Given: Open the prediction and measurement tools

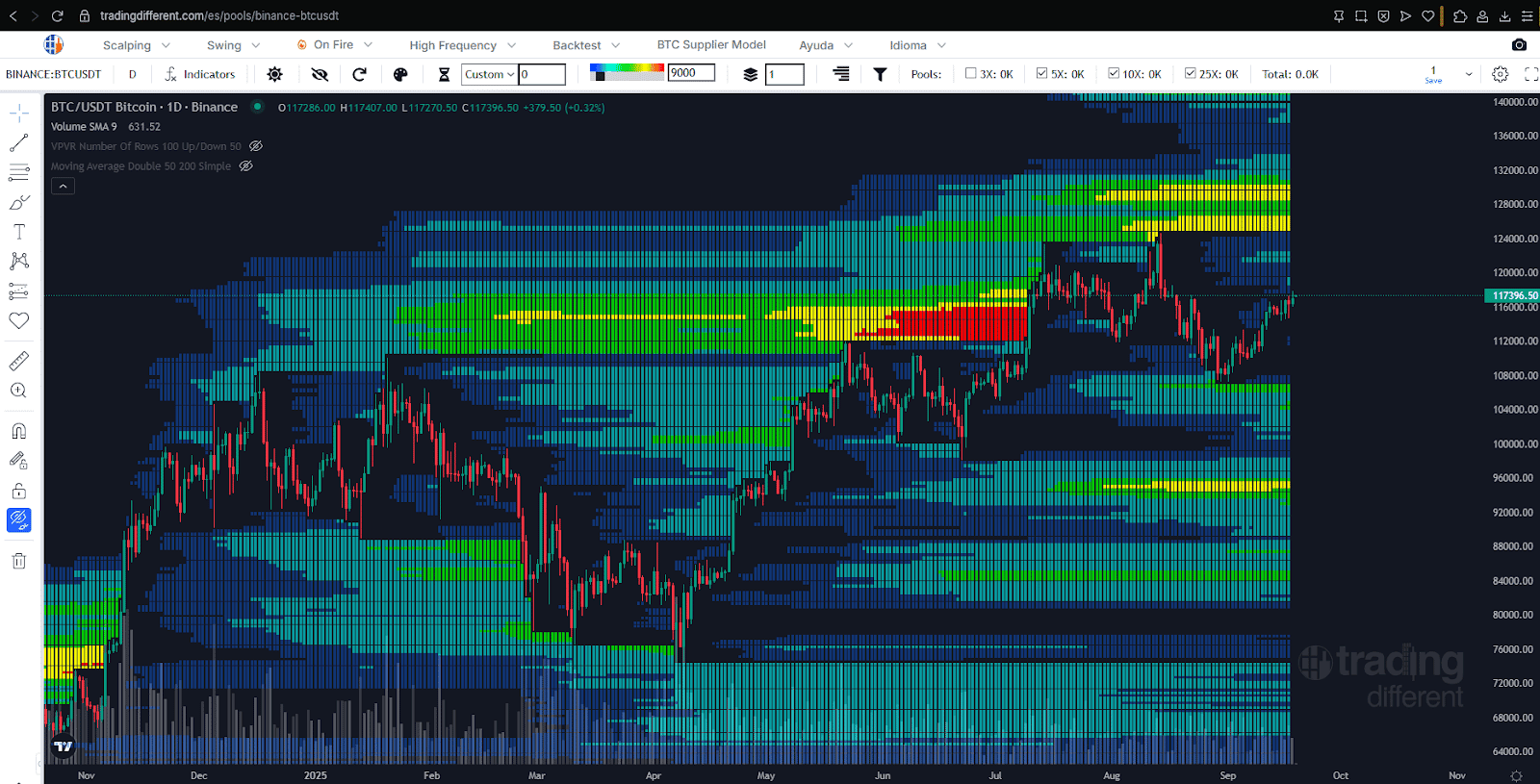Looking at the screenshot, I should coord(18,291).
